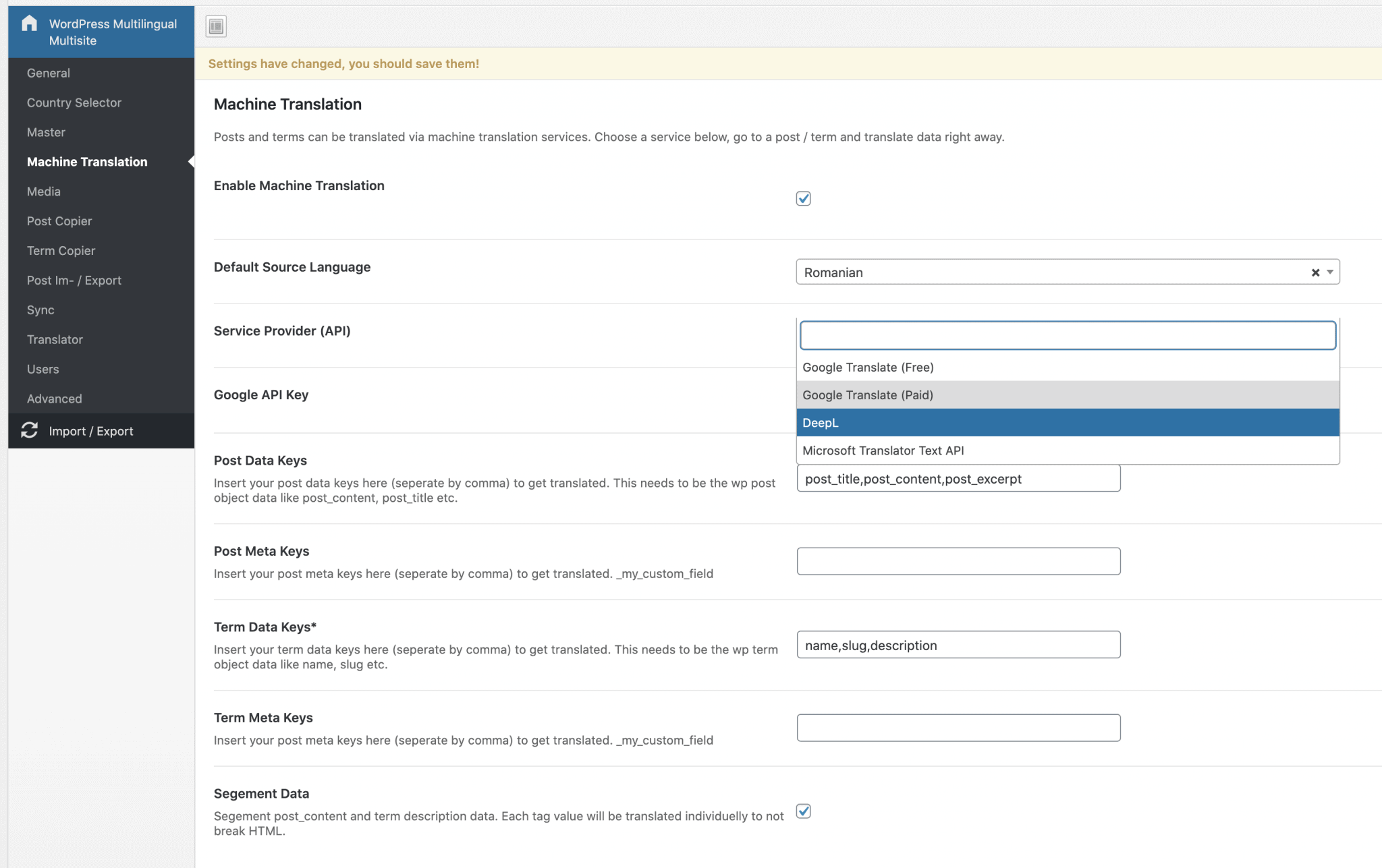Click the Term Meta Keys input field

pyautogui.click(x=958, y=728)
